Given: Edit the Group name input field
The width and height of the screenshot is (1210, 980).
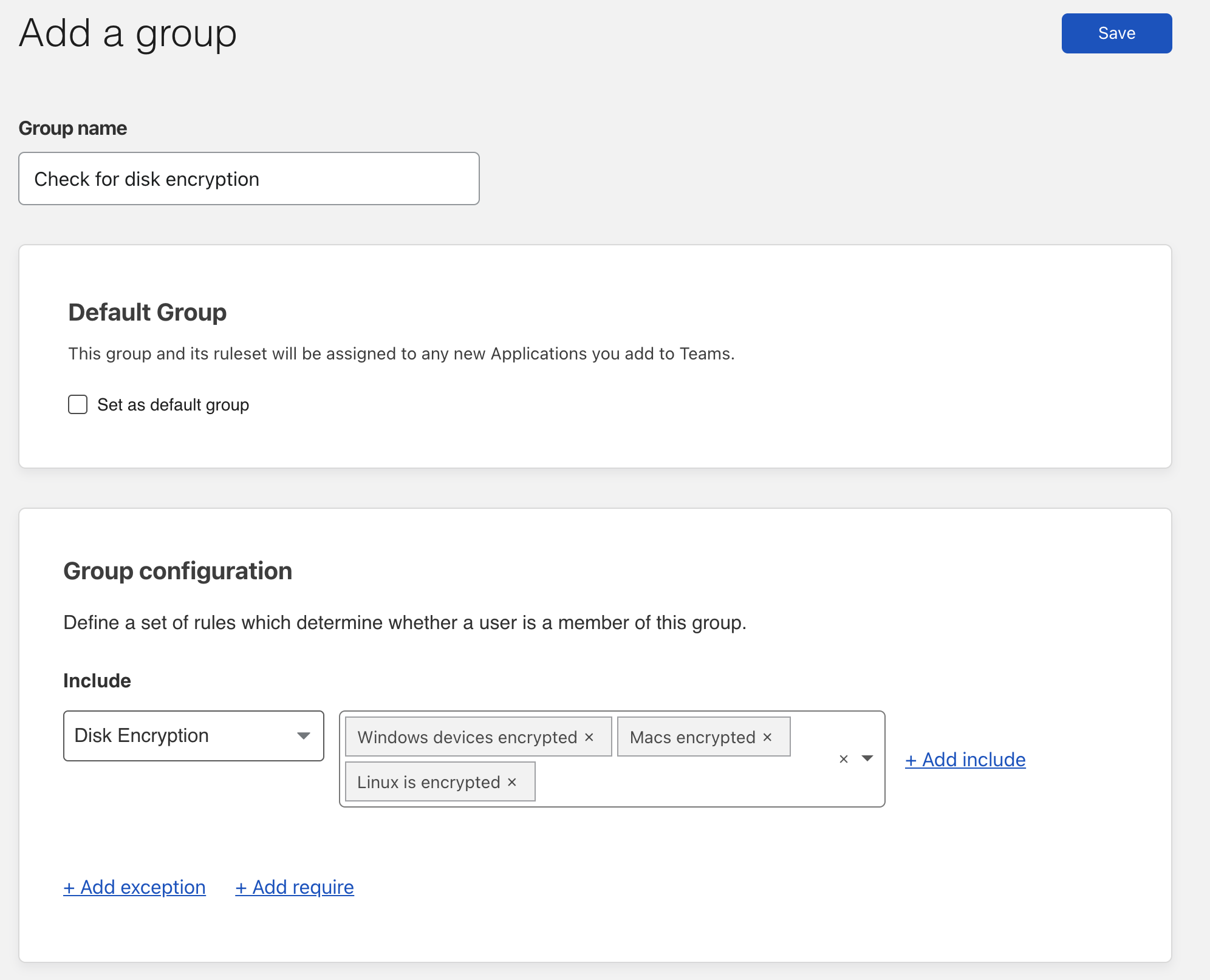Looking at the screenshot, I should click(x=249, y=179).
